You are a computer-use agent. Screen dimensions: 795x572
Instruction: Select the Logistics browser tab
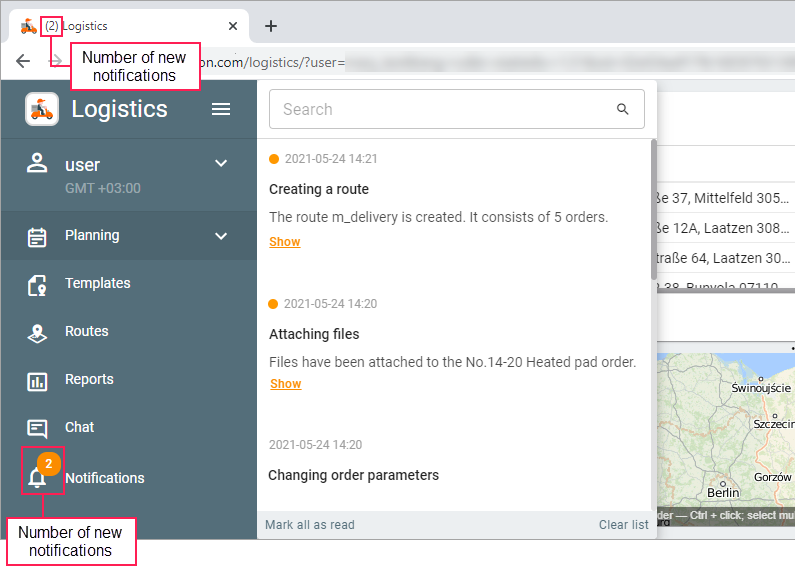130,26
